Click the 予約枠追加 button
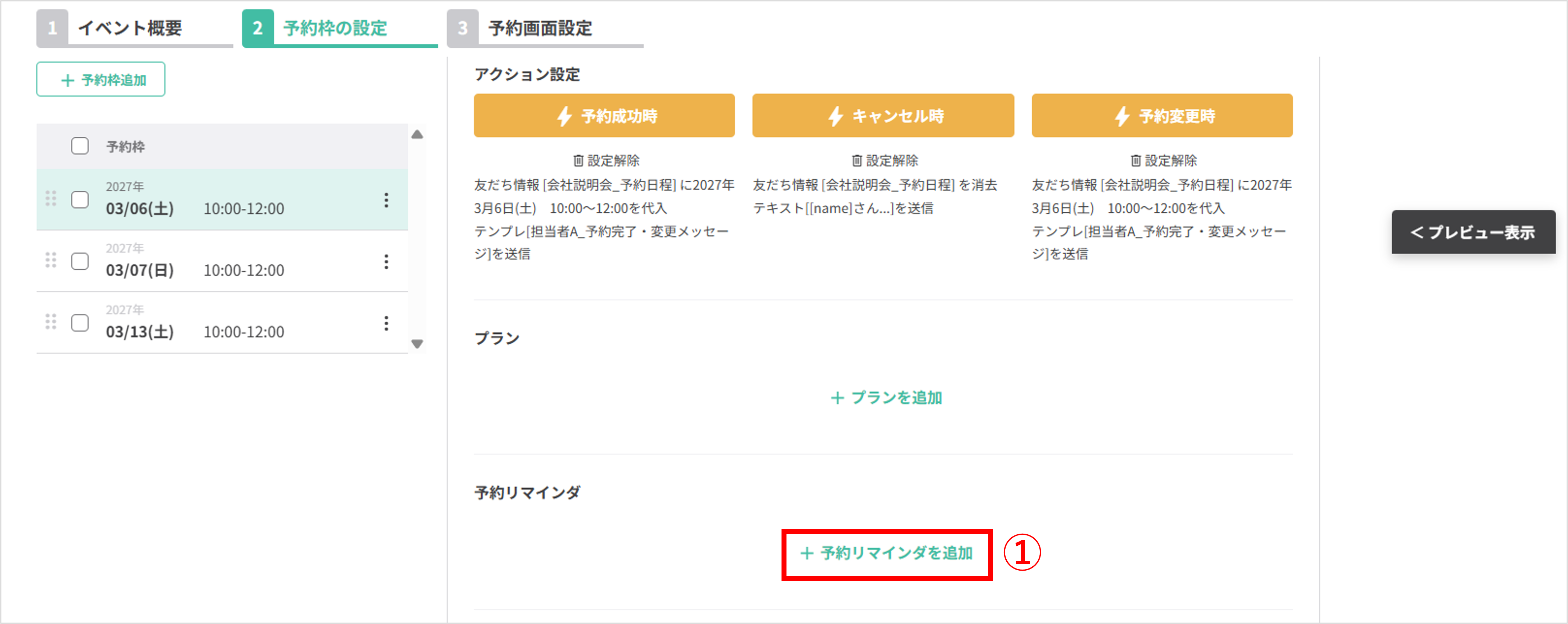 (101, 80)
